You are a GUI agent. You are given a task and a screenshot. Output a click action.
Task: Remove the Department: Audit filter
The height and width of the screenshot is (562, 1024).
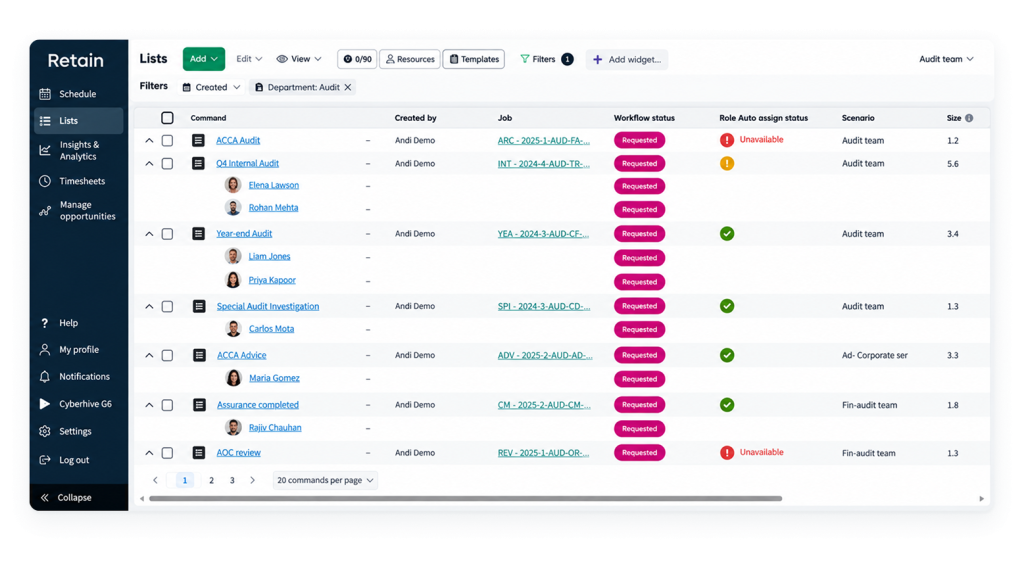[x=348, y=87]
